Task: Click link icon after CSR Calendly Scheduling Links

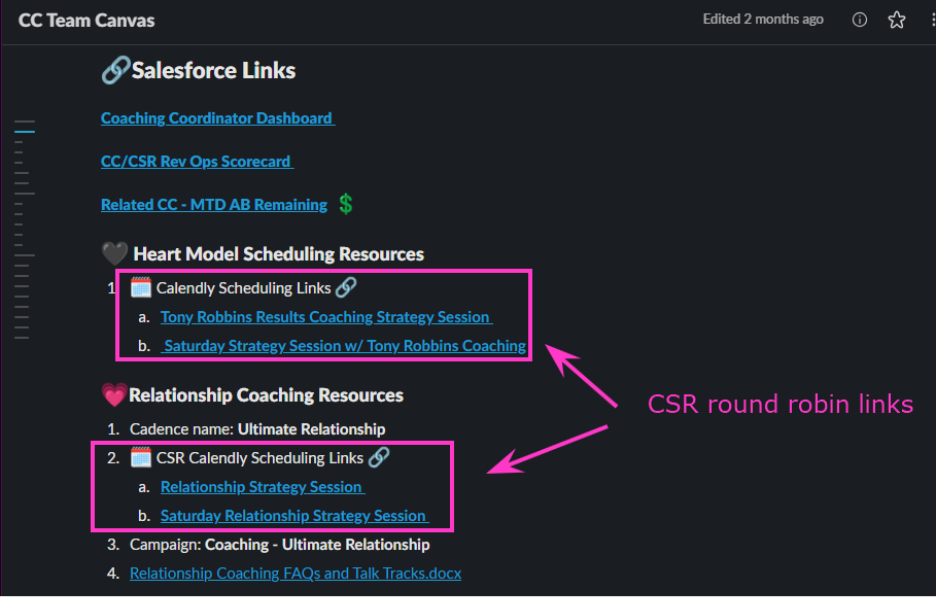Action: (x=379, y=457)
